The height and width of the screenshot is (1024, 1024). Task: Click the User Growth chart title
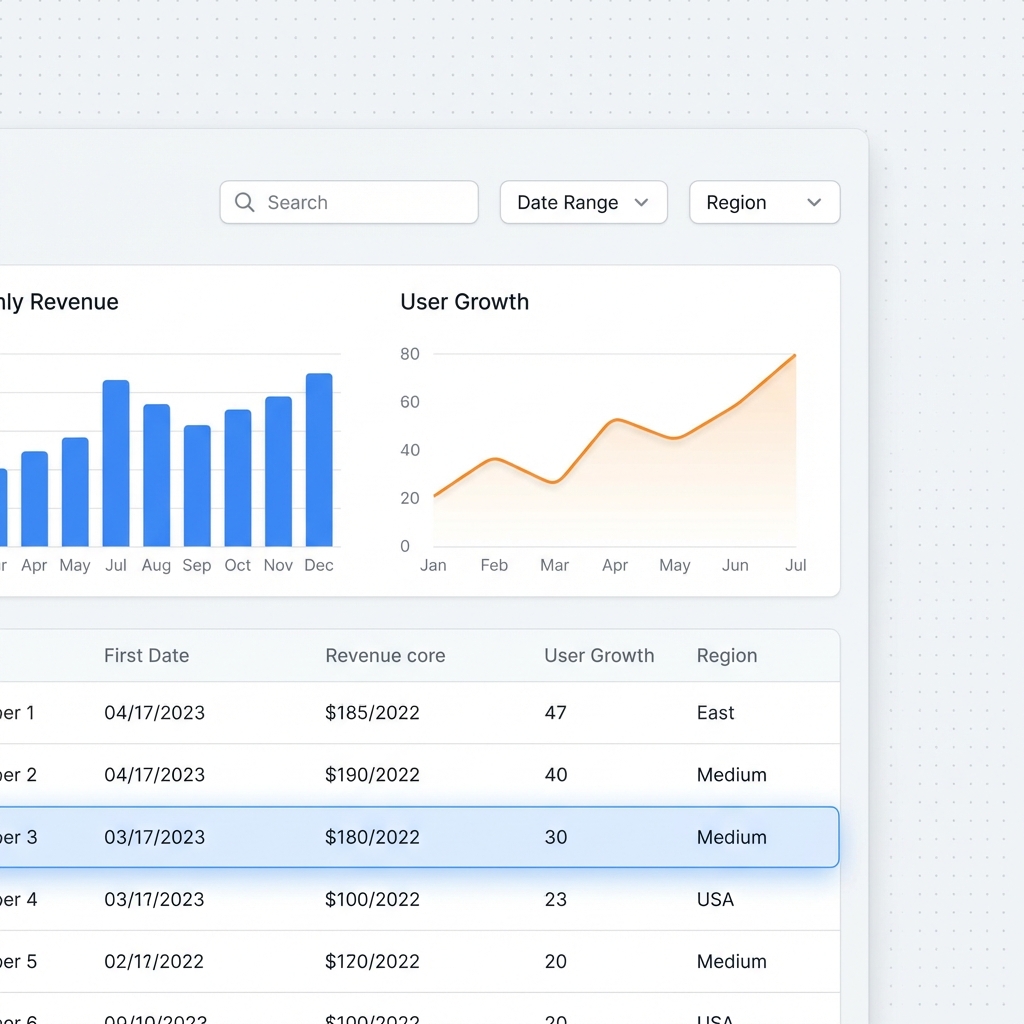pos(464,302)
